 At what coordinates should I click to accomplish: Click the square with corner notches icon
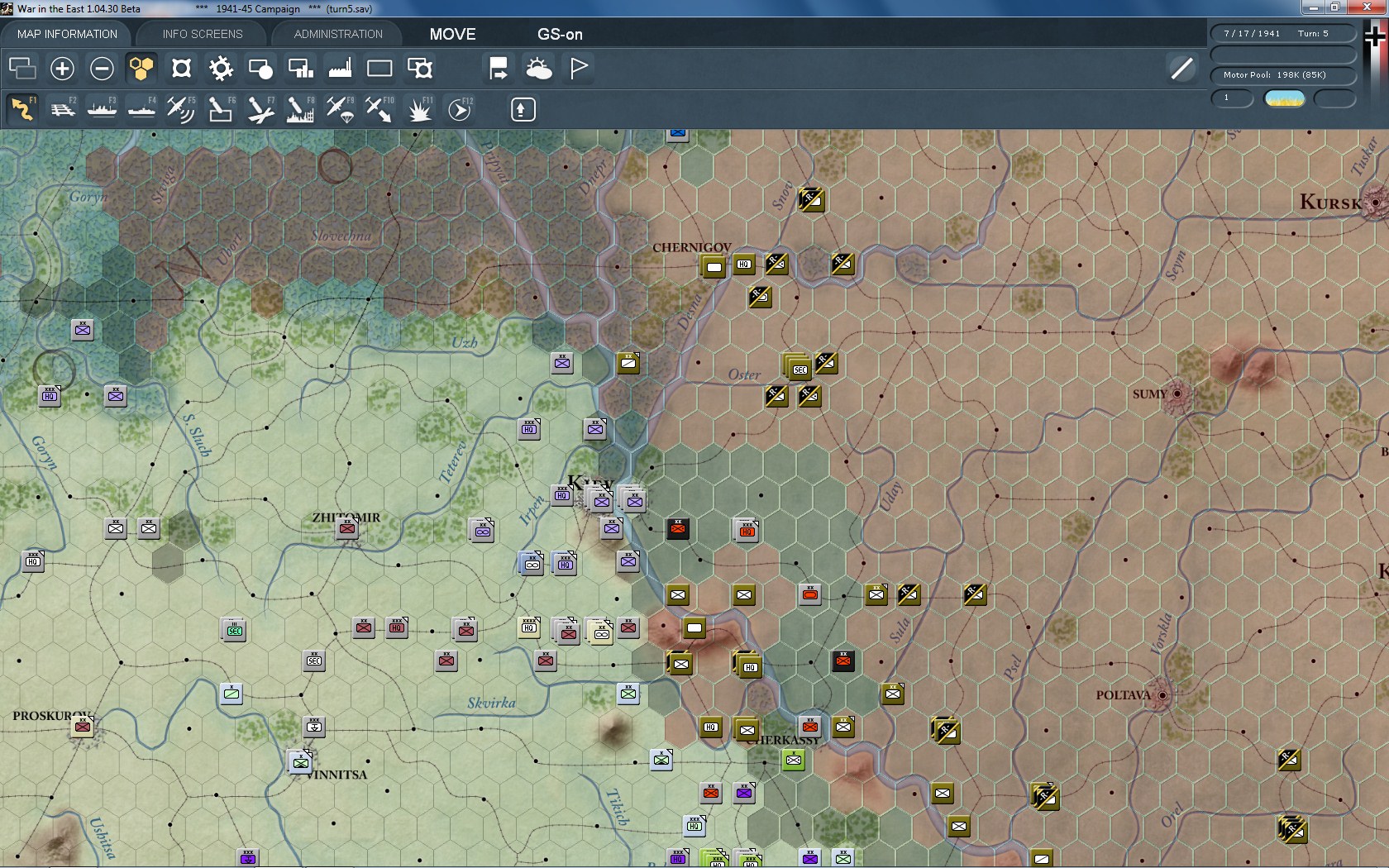point(181,68)
